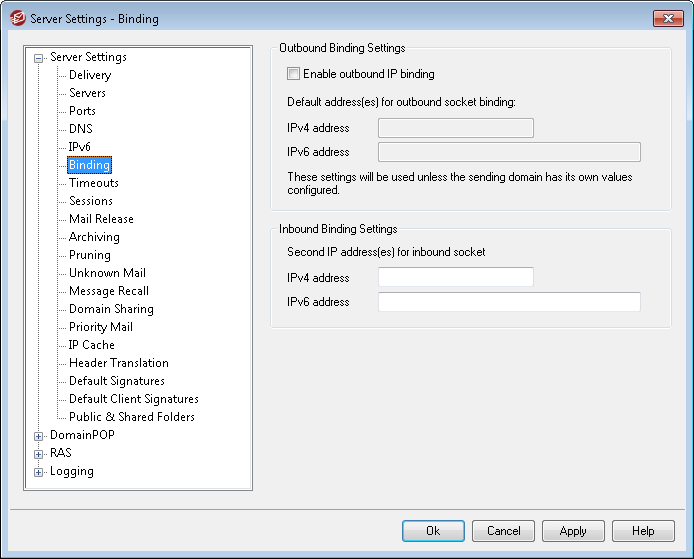
Task: Click the inbound IPv4 address field
Action: pyautogui.click(x=455, y=277)
